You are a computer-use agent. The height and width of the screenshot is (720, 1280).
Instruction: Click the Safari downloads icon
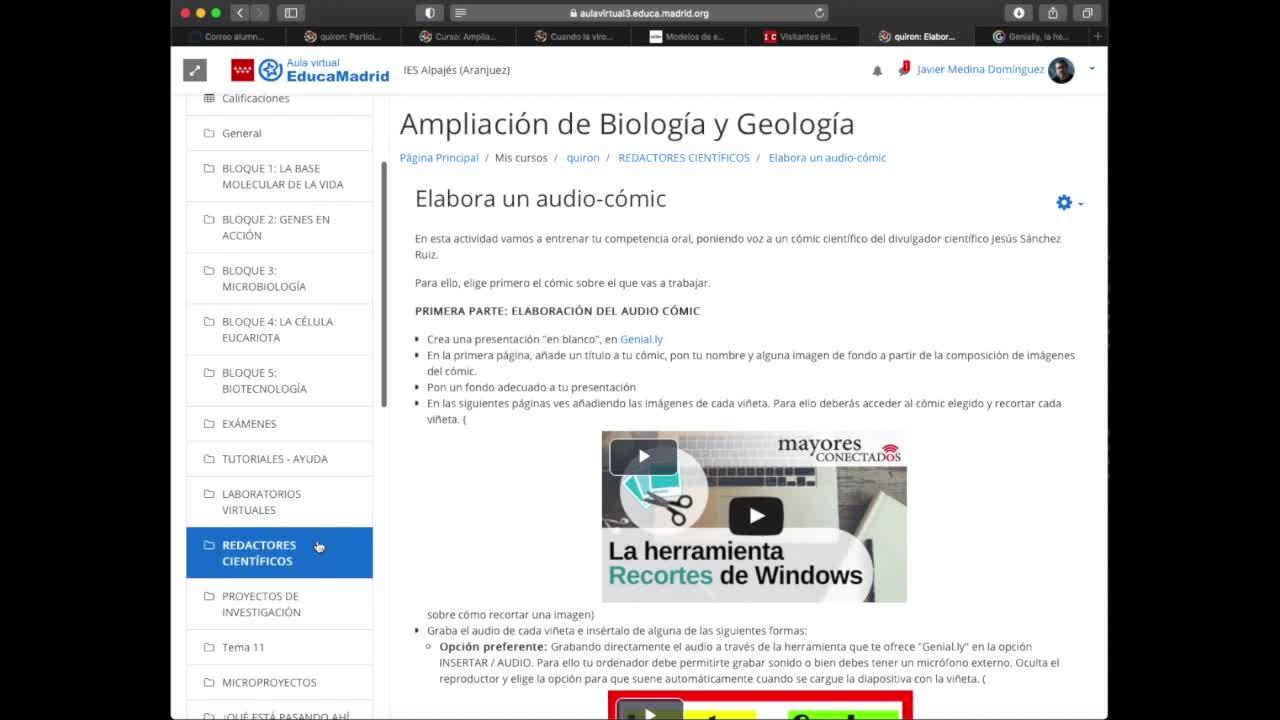coord(1019,13)
